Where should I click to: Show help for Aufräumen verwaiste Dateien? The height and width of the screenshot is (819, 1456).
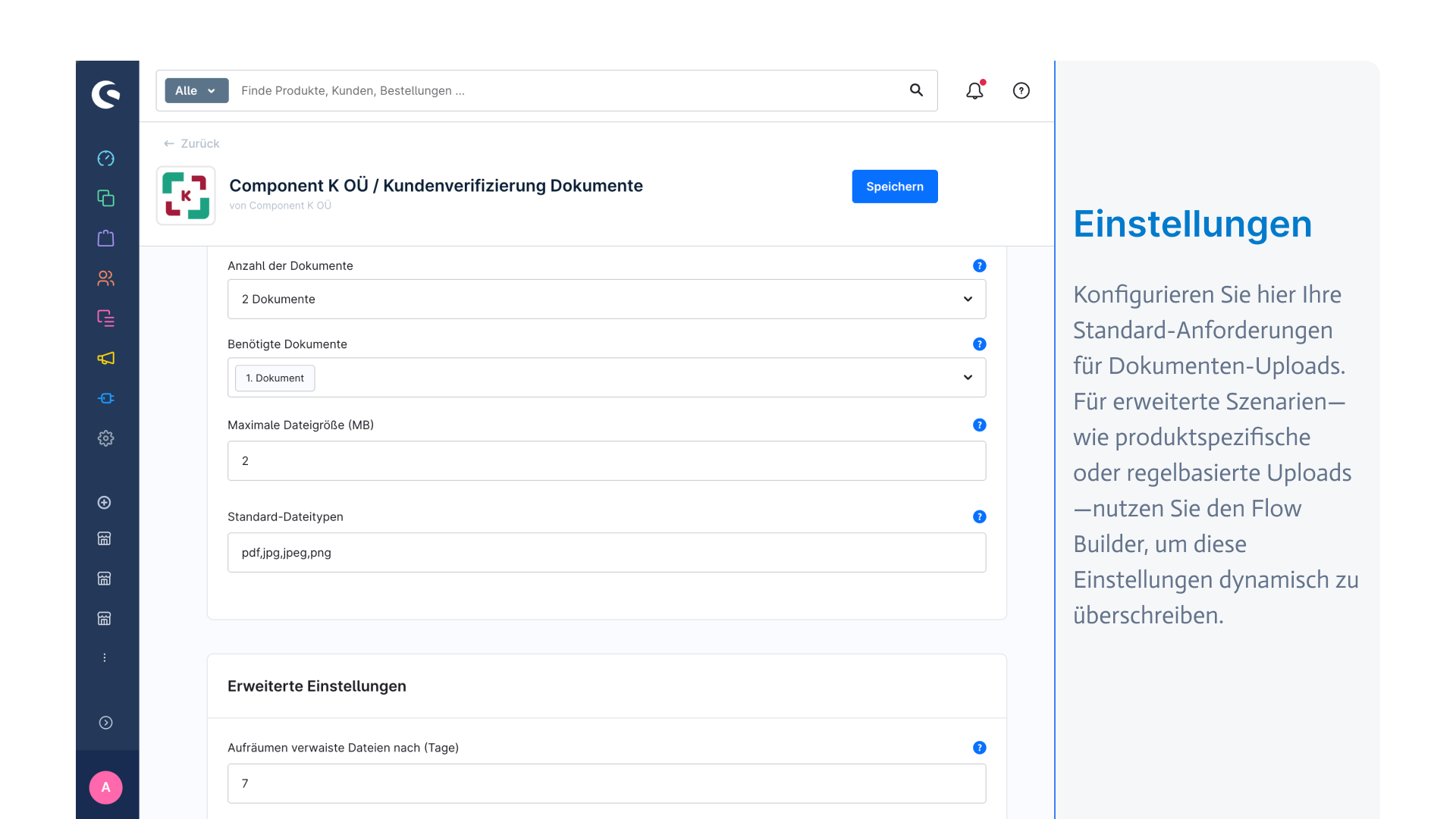(x=980, y=748)
